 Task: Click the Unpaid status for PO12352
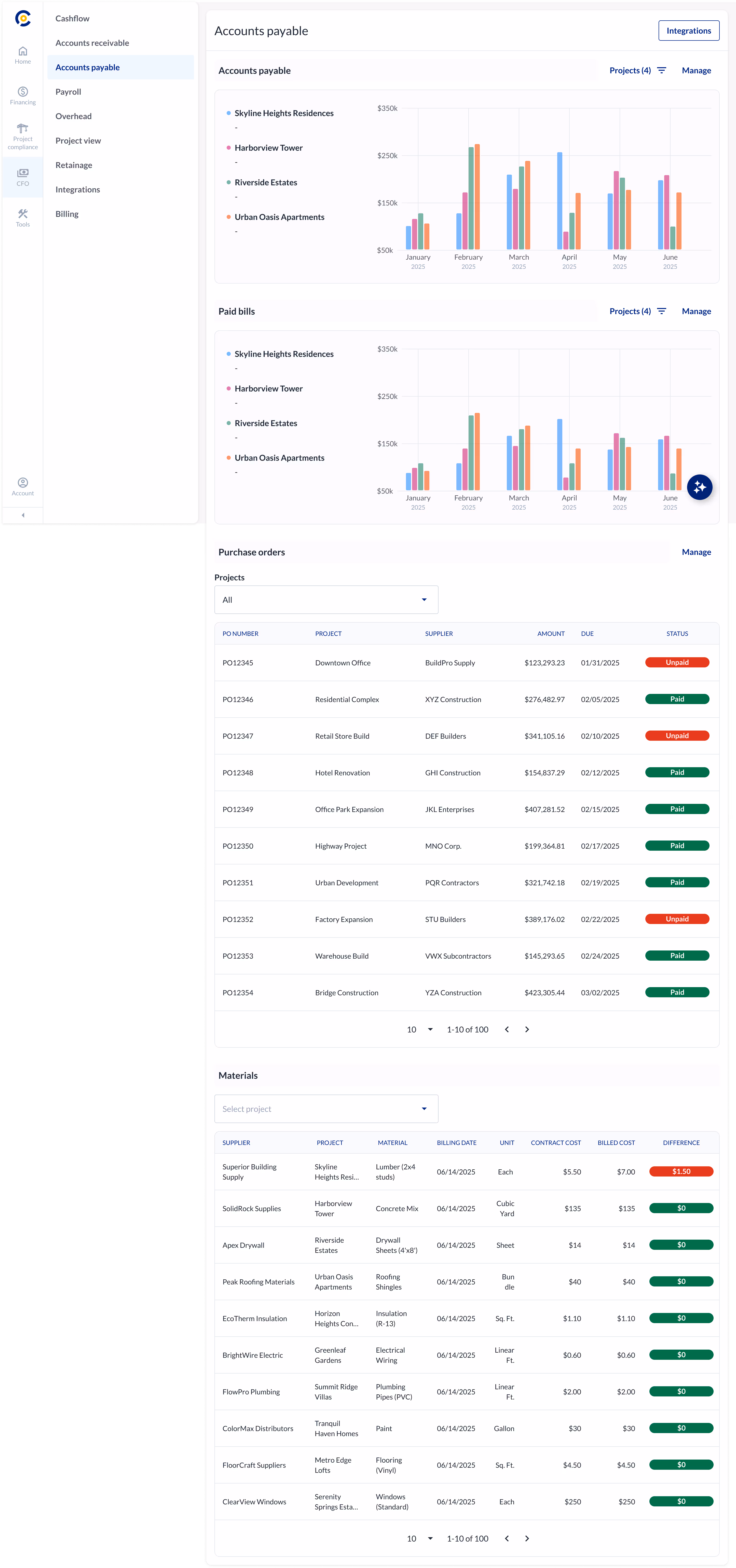click(677, 919)
